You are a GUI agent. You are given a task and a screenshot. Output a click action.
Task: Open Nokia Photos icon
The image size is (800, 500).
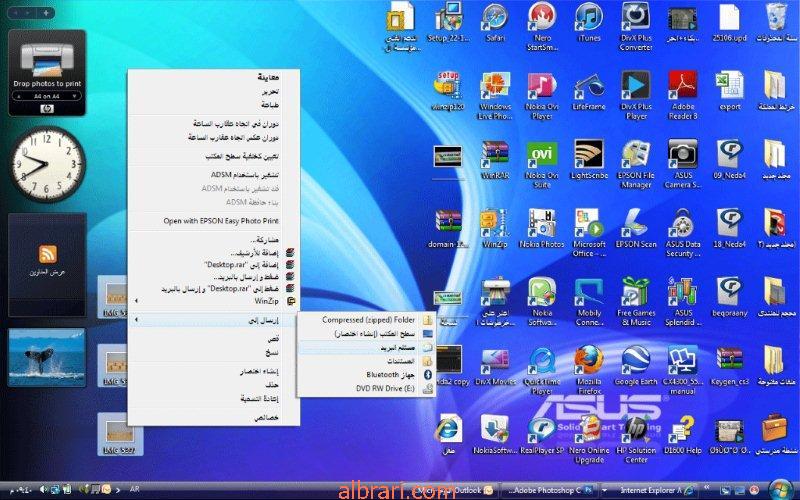coord(542,228)
